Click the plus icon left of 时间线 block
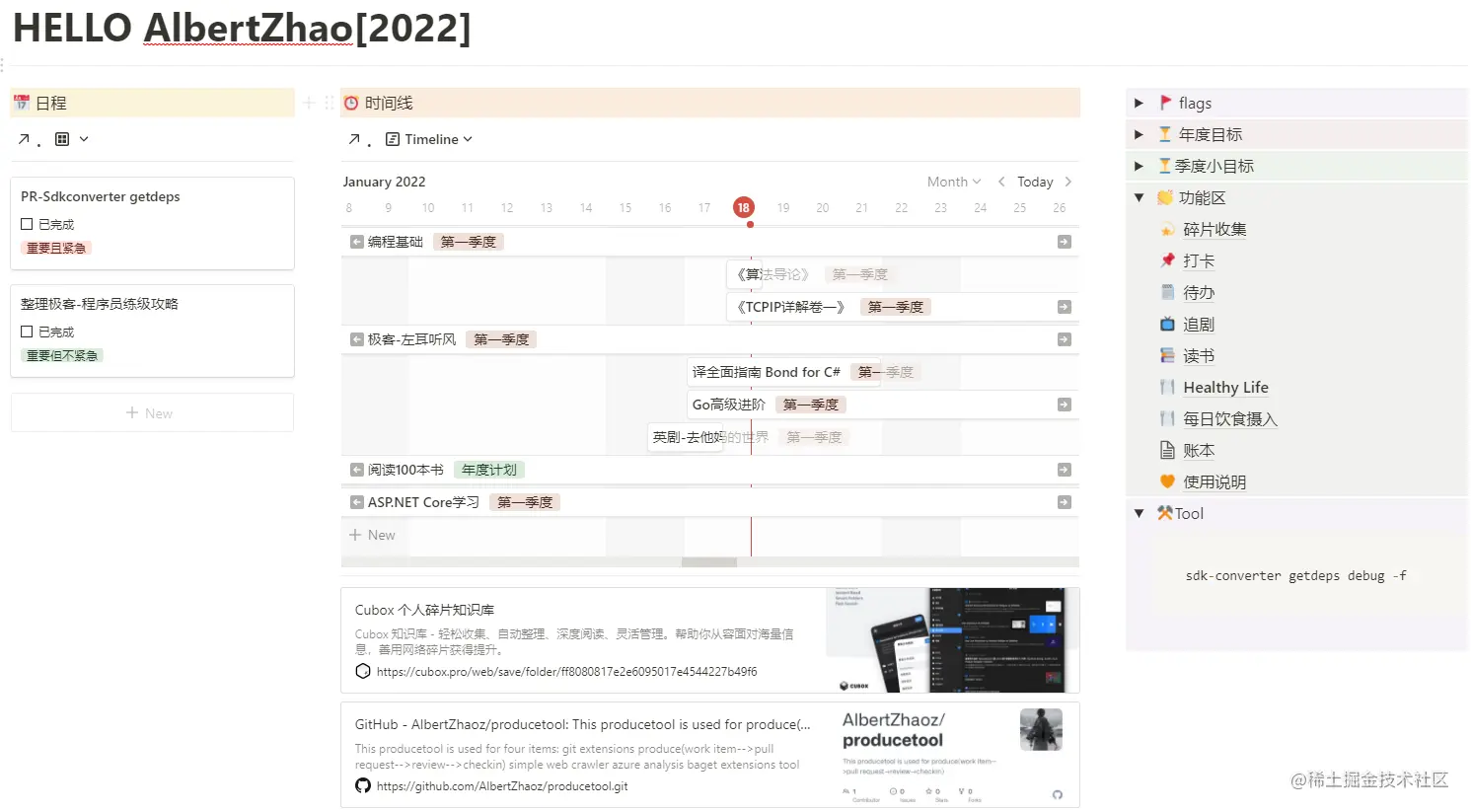The image size is (1471, 812). click(x=309, y=103)
